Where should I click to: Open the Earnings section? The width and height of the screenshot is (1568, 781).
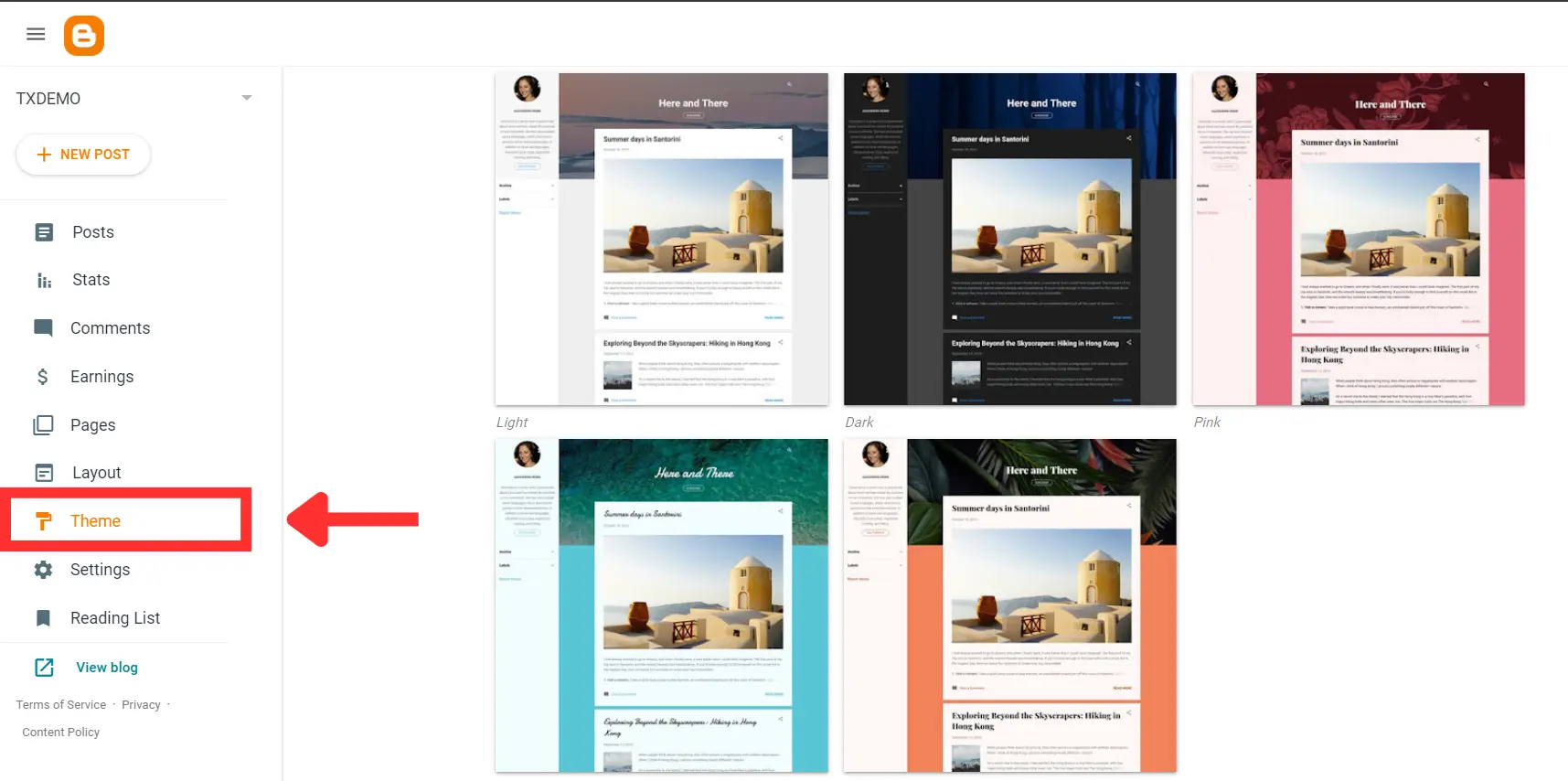point(101,377)
